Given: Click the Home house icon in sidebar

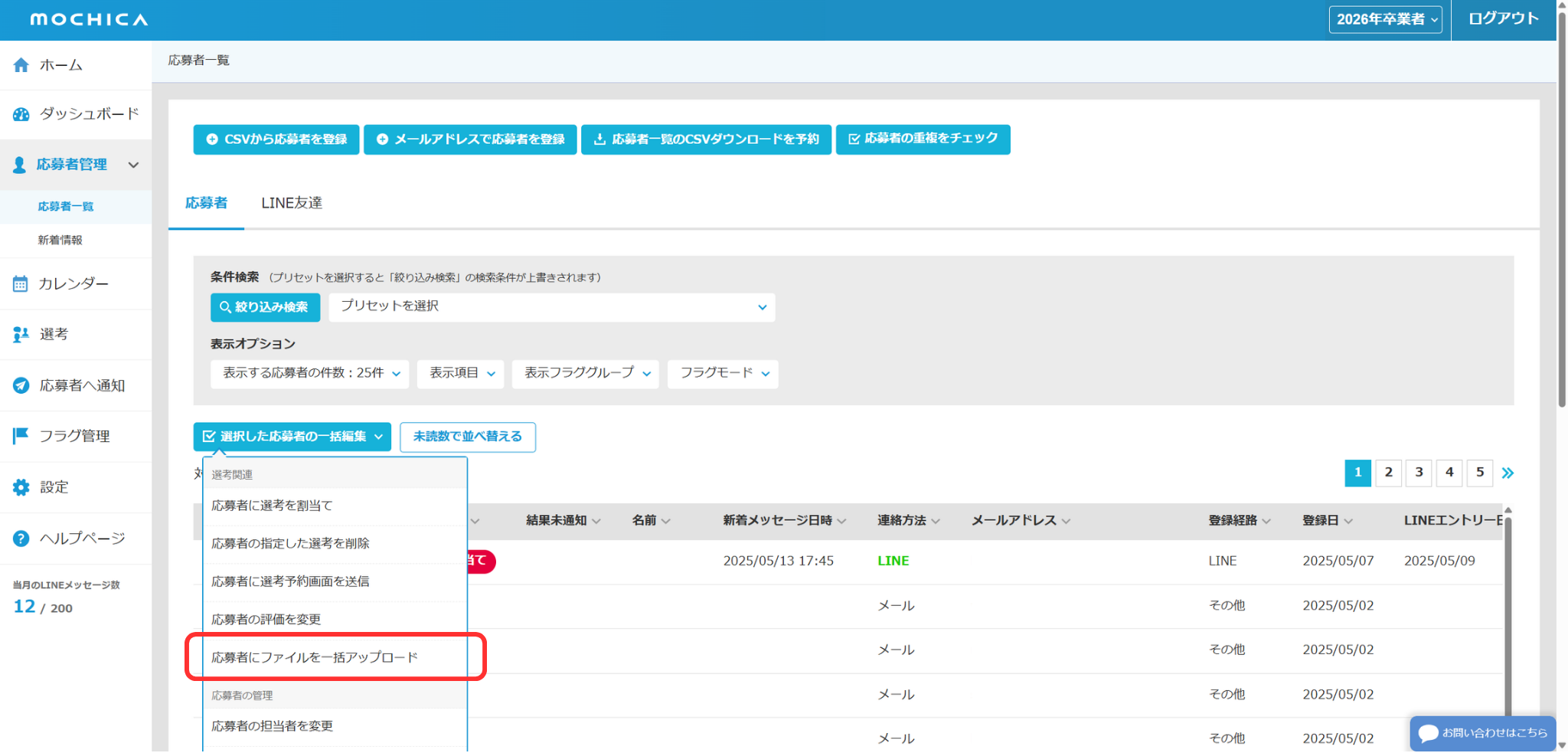Looking at the screenshot, I should click(21, 65).
